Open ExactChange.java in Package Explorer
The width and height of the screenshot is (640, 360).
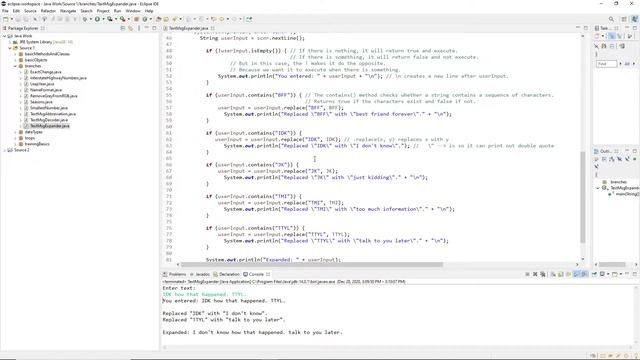pyautogui.click(x=45, y=72)
